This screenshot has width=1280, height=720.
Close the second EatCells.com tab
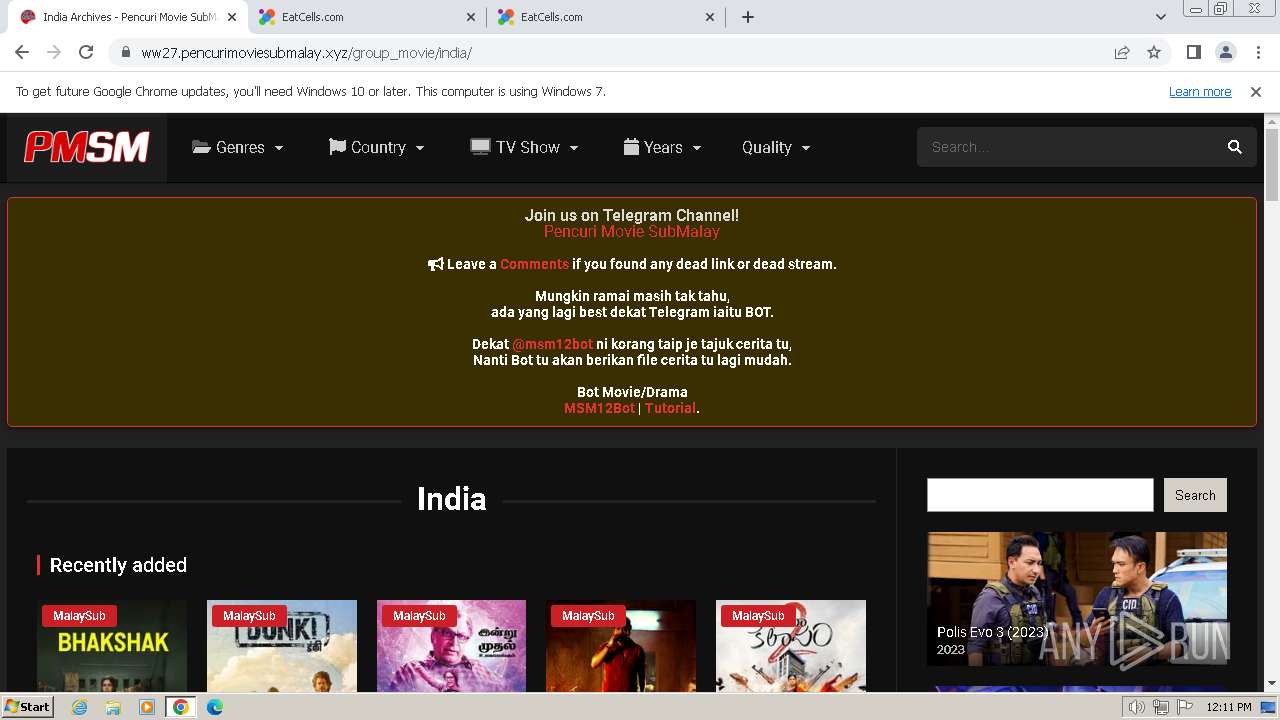click(710, 17)
